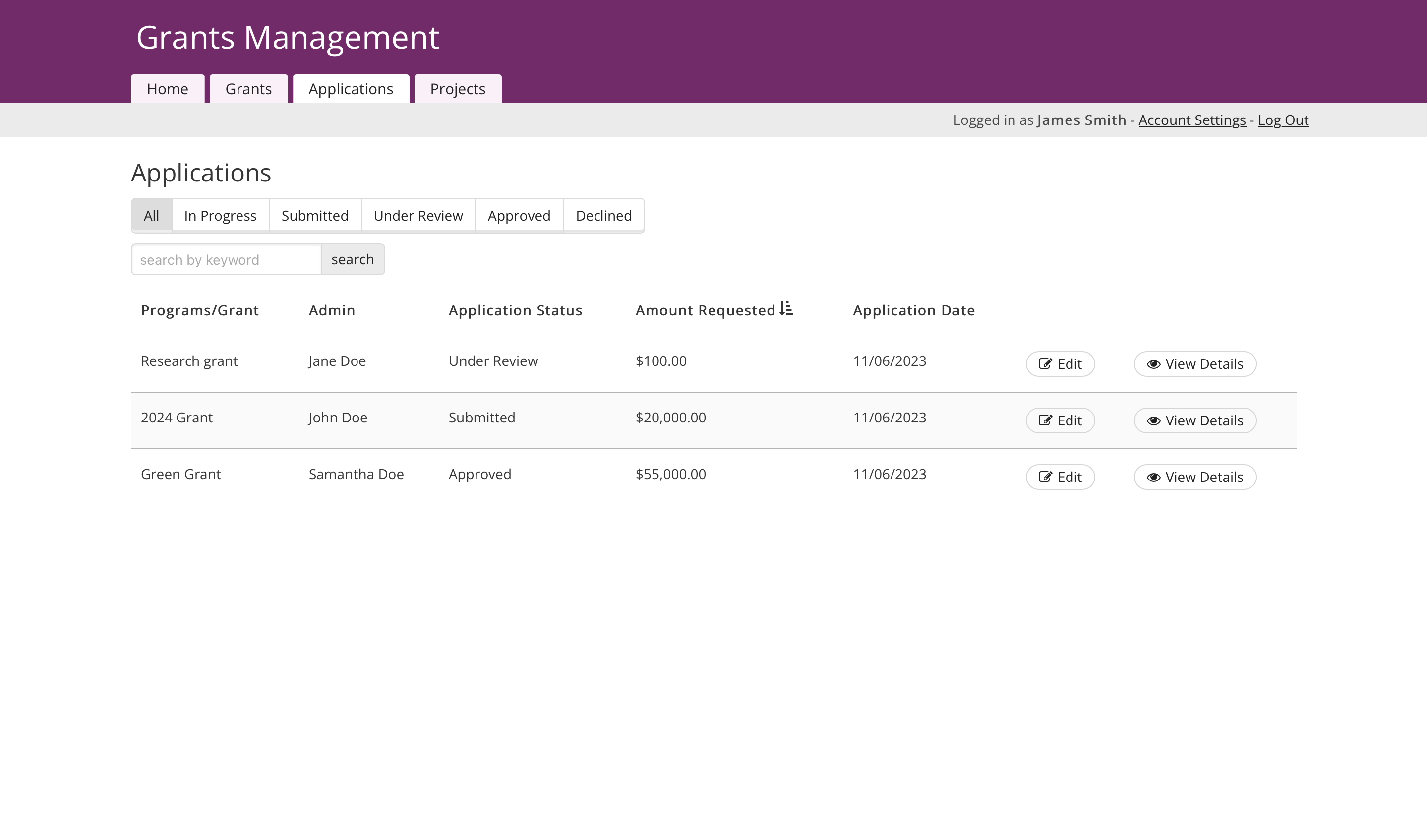This screenshot has height=840, width=1427.
Task: Click Edit pencil icon for Green Grant
Action: click(x=1045, y=477)
